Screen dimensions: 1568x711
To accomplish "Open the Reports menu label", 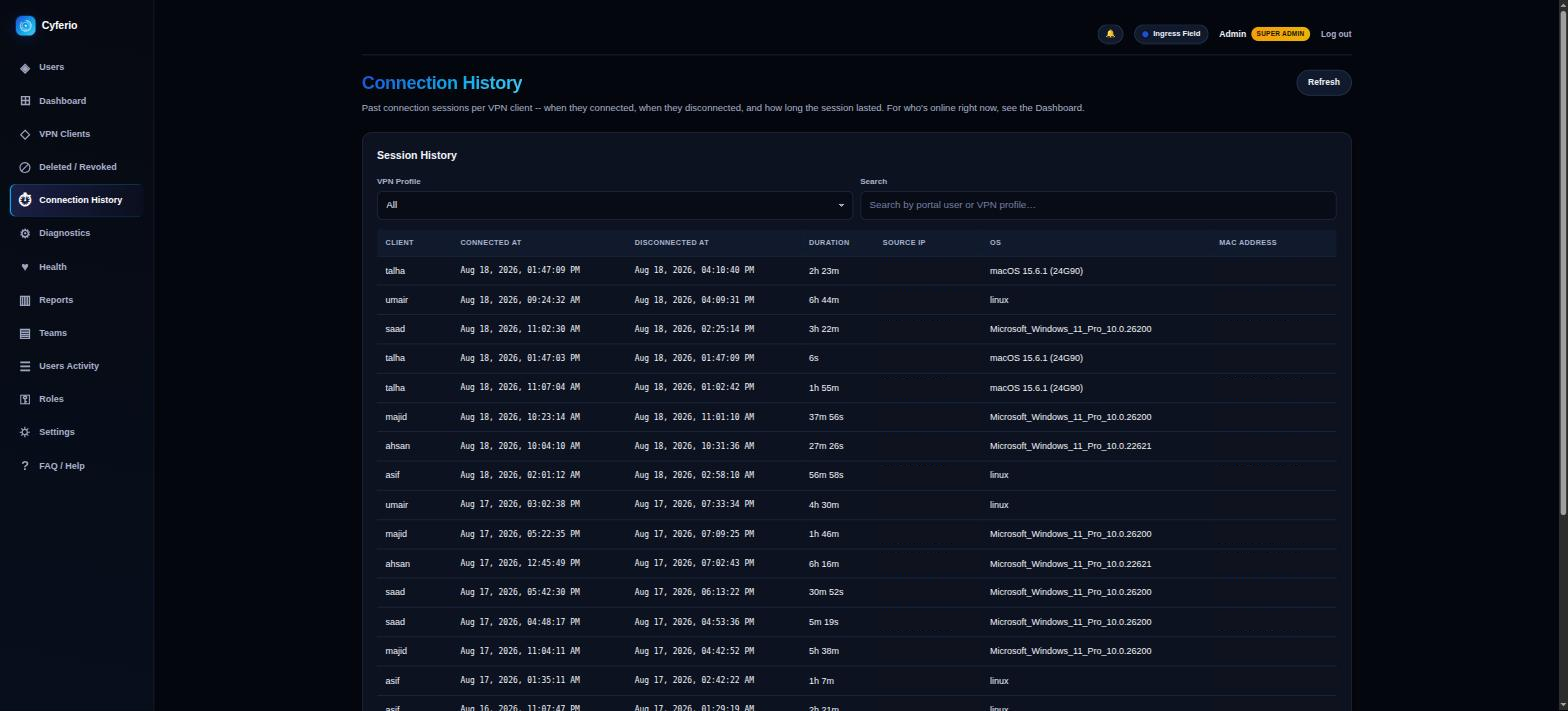I will click(56, 300).
